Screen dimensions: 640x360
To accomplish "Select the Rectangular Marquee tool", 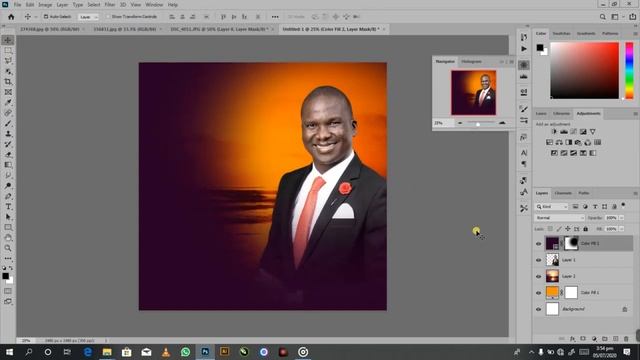I will 8,50.
